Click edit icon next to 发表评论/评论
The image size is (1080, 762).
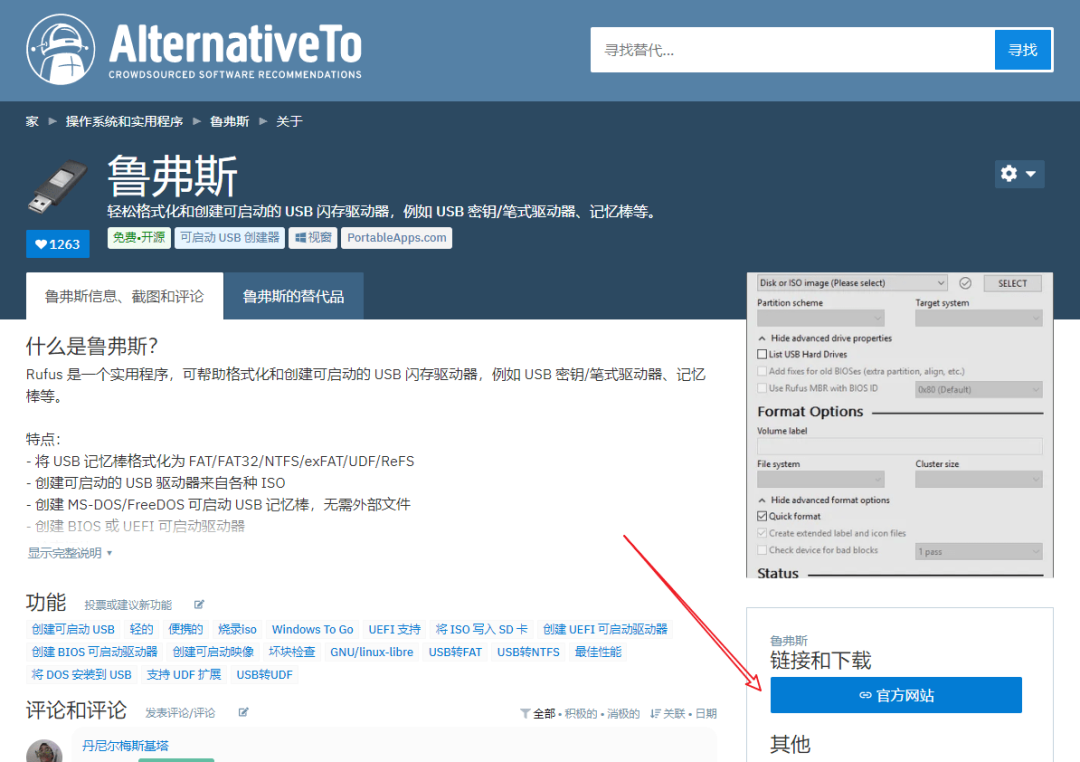tap(243, 712)
